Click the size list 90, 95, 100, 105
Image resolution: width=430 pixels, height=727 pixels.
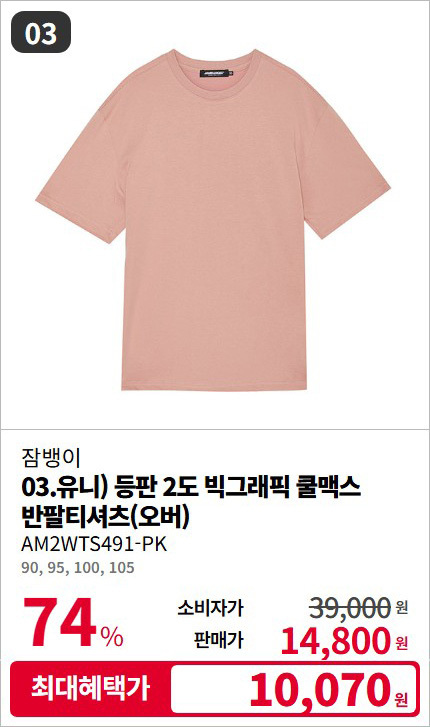pyautogui.click(x=77, y=568)
